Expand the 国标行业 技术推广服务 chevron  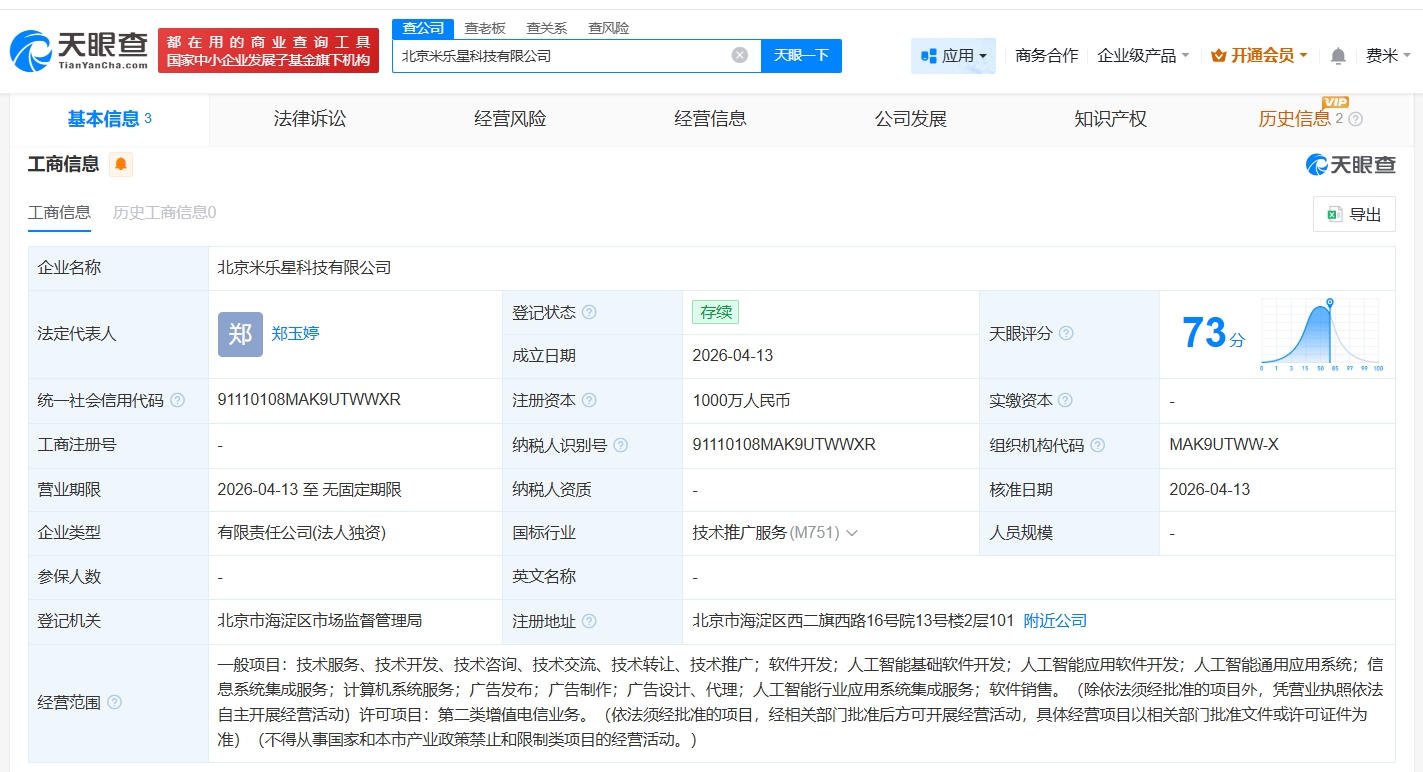tap(850, 533)
